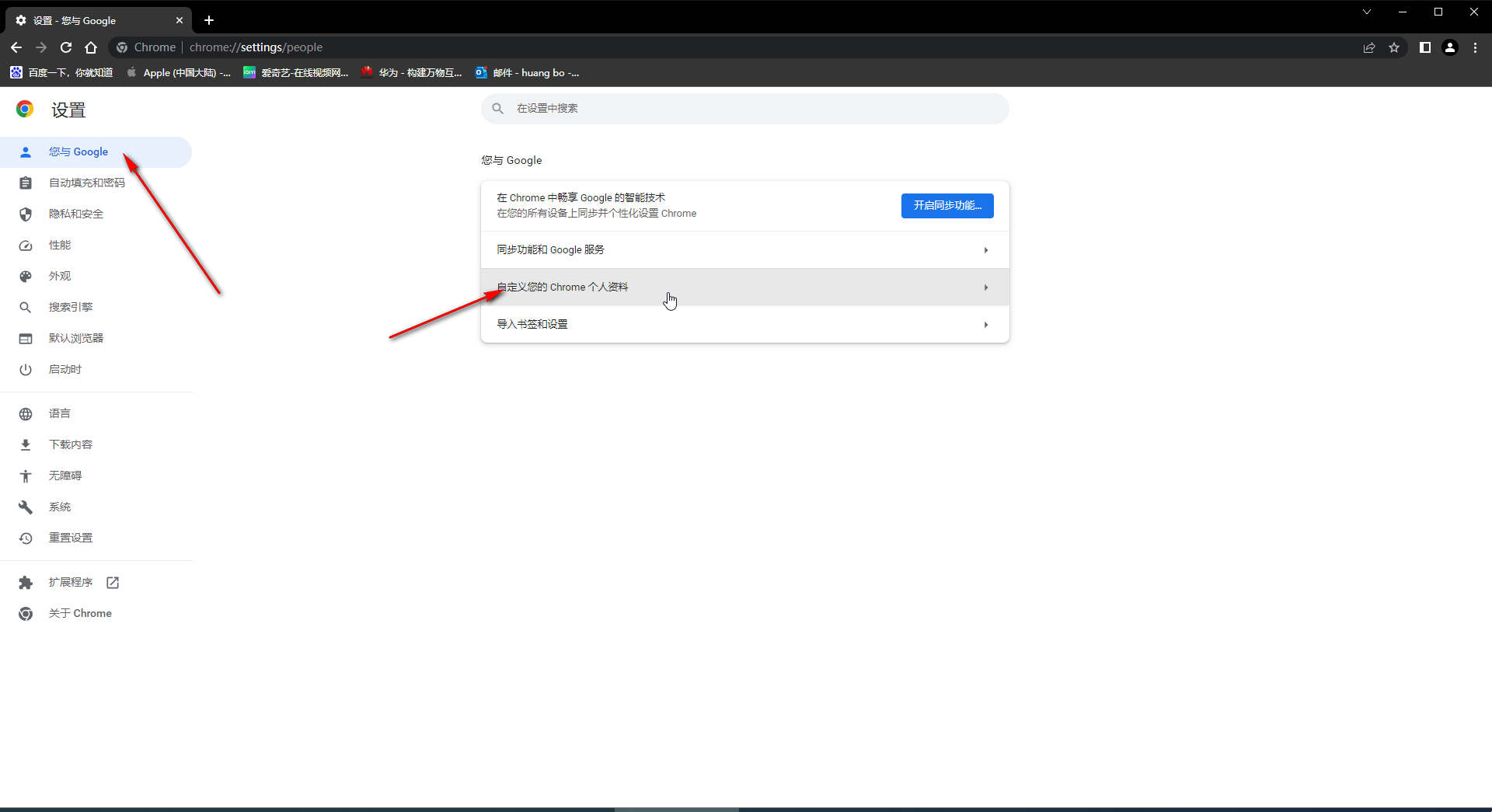This screenshot has width=1492, height=812.
Task: Share this page icon in address bar
Action: pos(1369,47)
